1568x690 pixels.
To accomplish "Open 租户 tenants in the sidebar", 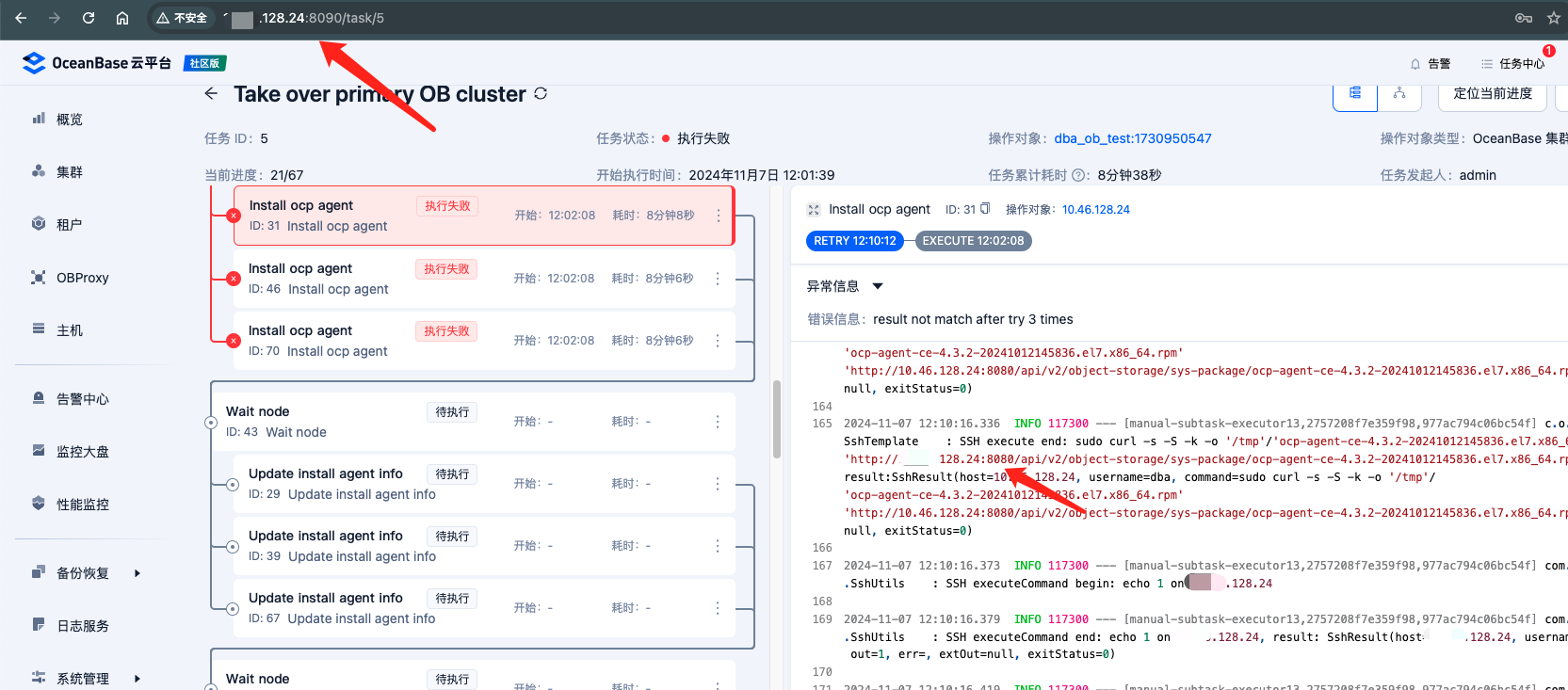I will 70,225.
